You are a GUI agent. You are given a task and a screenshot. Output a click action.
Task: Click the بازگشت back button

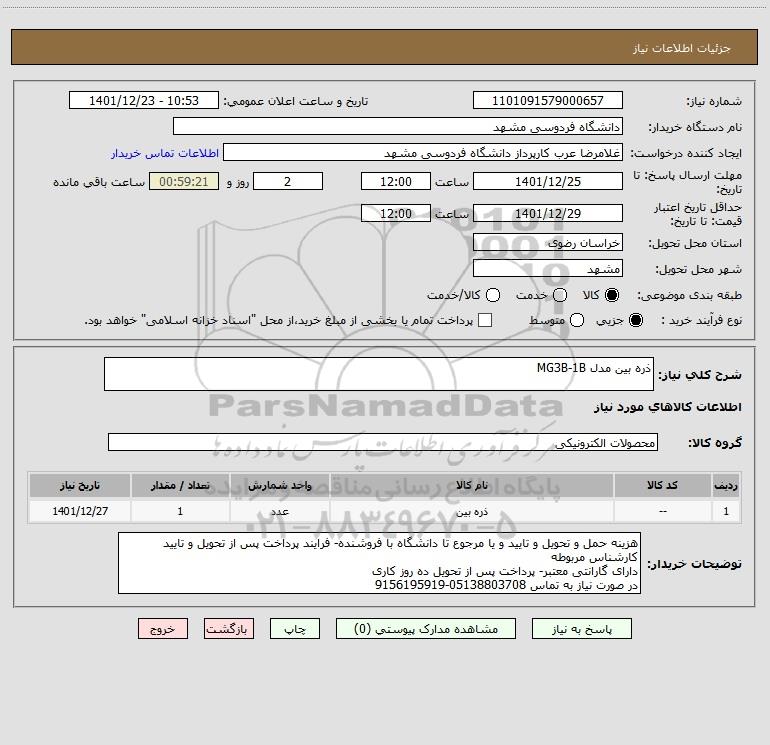tap(229, 629)
